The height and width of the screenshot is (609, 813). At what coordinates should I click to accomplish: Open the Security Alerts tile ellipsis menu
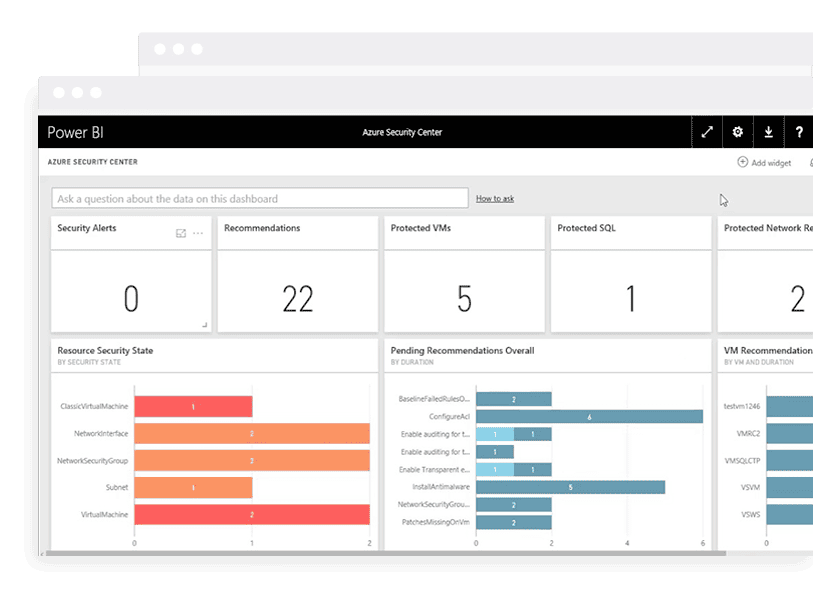click(198, 233)
